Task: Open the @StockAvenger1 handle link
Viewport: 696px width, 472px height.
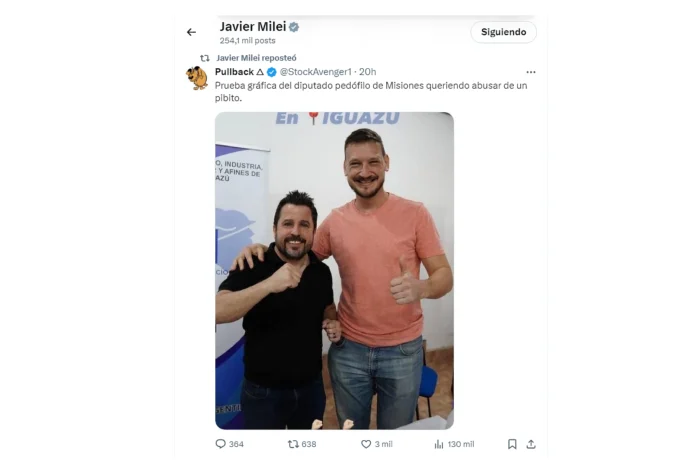Action: click(x=316, y=72)
